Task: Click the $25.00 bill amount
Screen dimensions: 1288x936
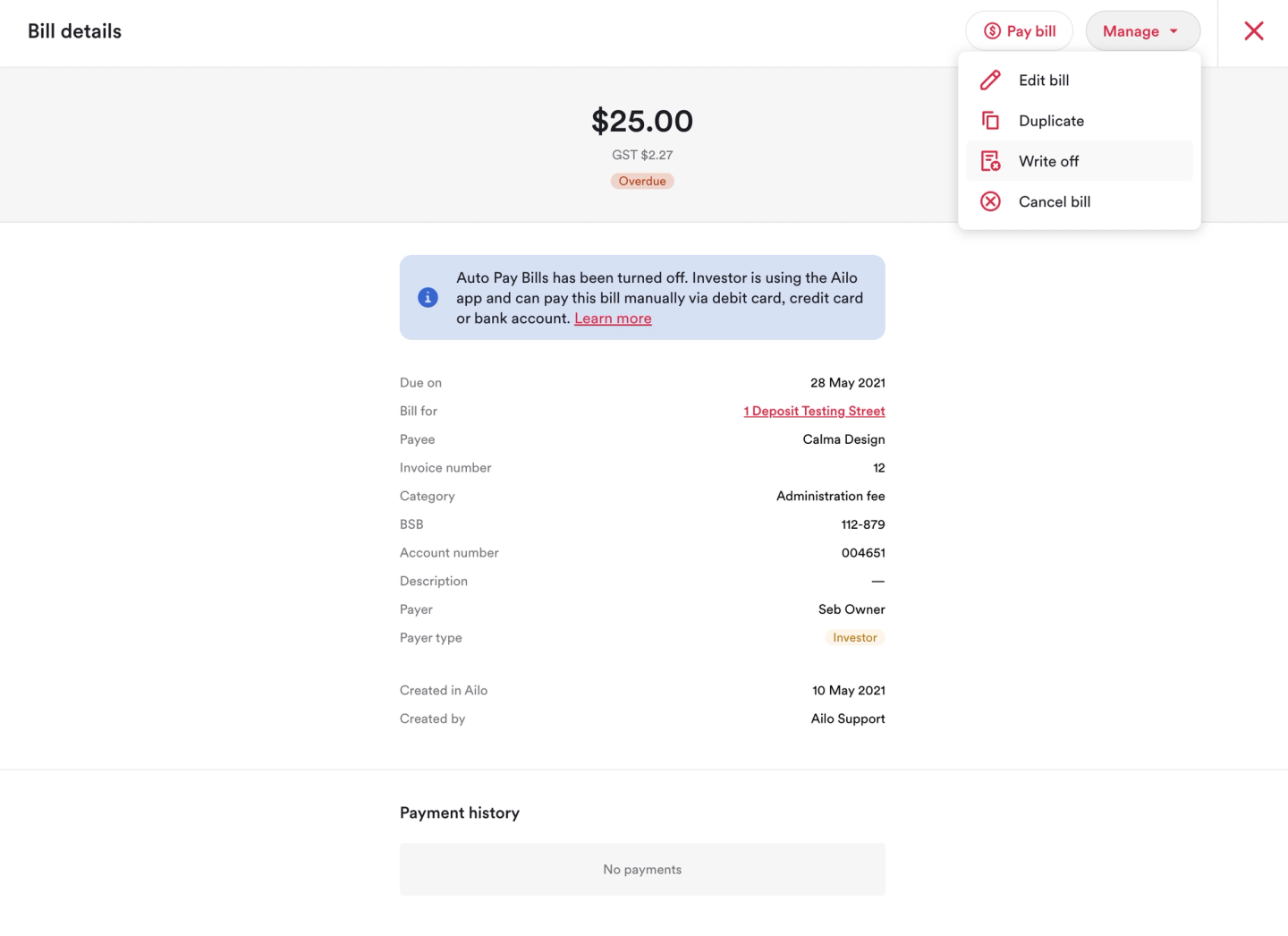Action: (642, 121)
